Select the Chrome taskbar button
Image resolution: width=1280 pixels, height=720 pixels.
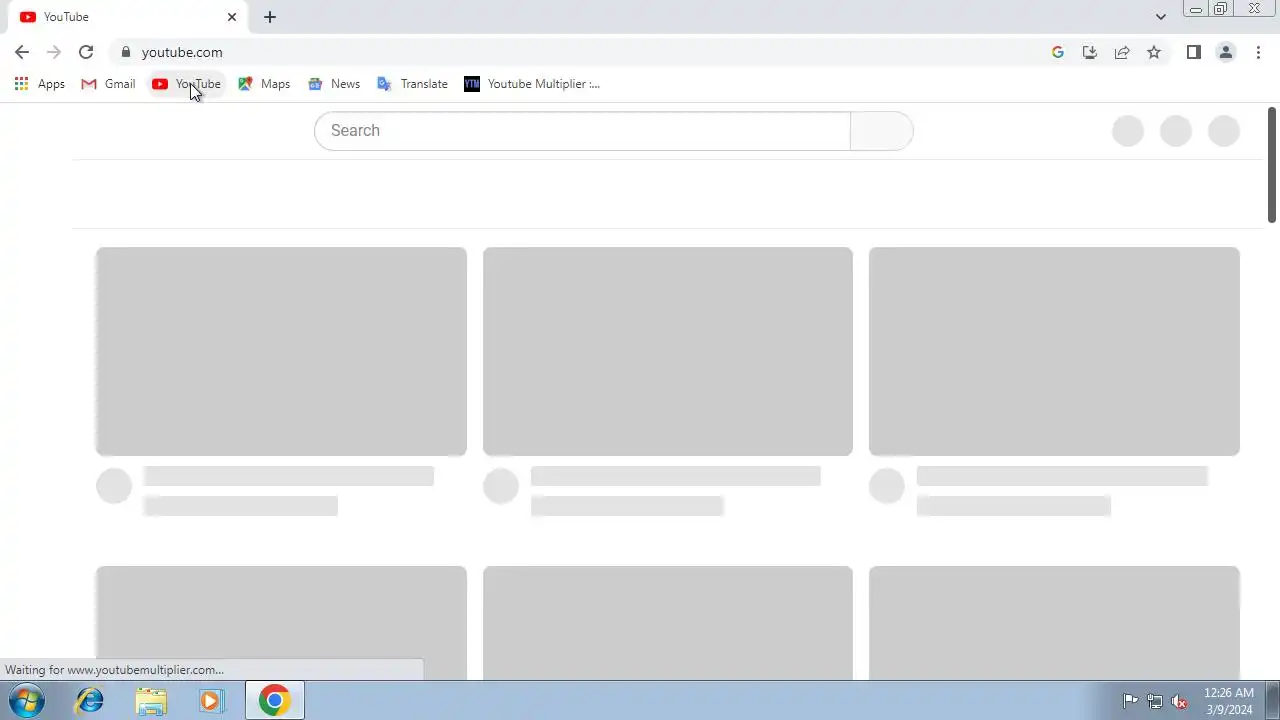click(274, 701)
